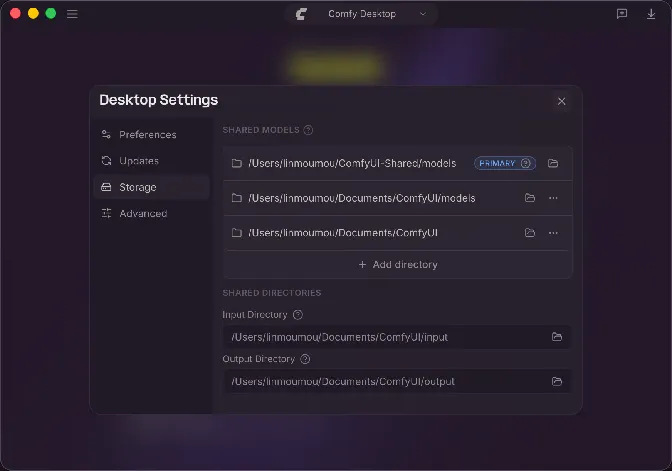Select the /Users/linmoumou/Documents/ComfyUI/models path text

coord(362,198)
